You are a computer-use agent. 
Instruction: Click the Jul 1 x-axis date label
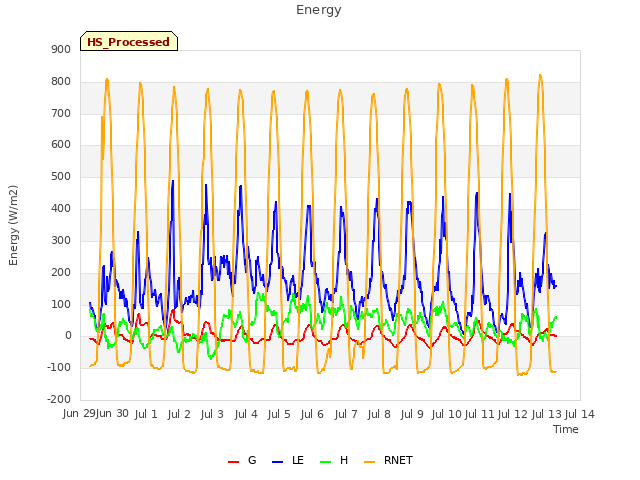click(x=146, y=414)
